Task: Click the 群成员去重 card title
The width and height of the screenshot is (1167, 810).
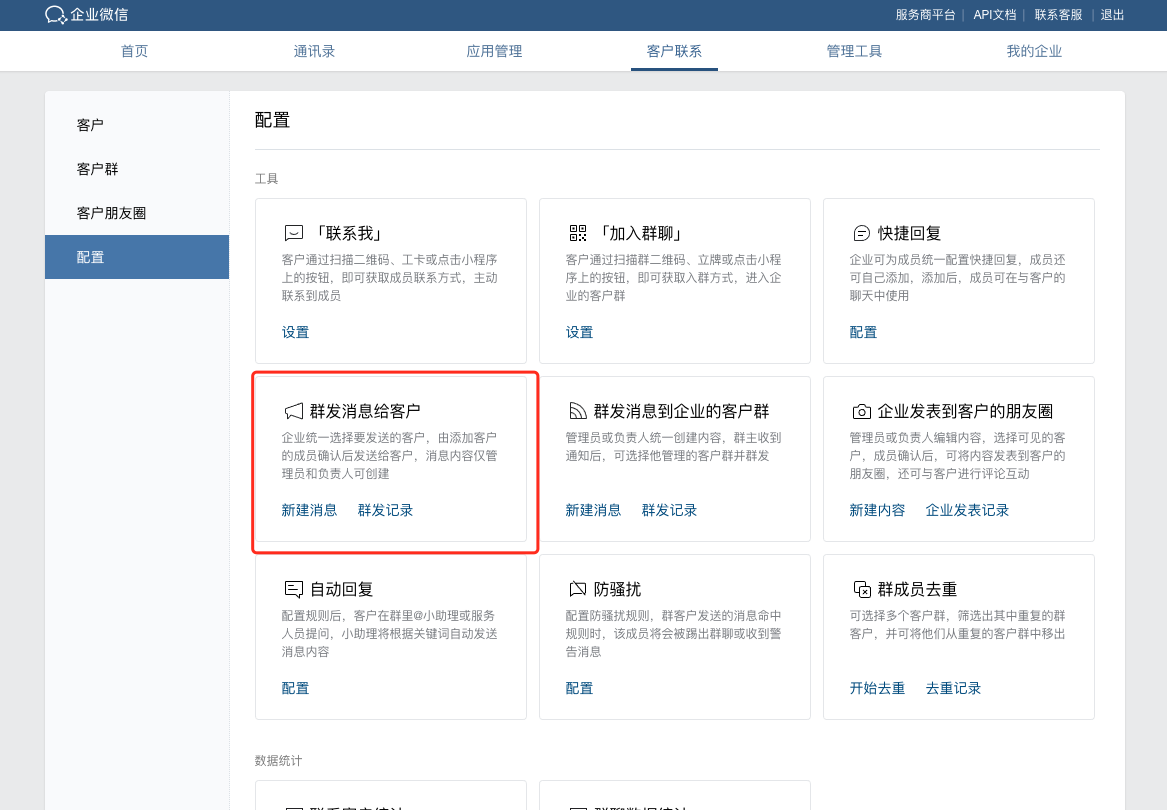Action: pos(918,590)
